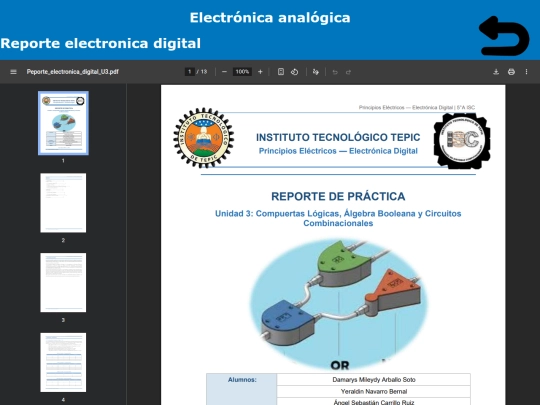Image resolution: width=540 pixels, height=405 pixels.
Task: Click the fit to page icon
Action: [281, 72]
